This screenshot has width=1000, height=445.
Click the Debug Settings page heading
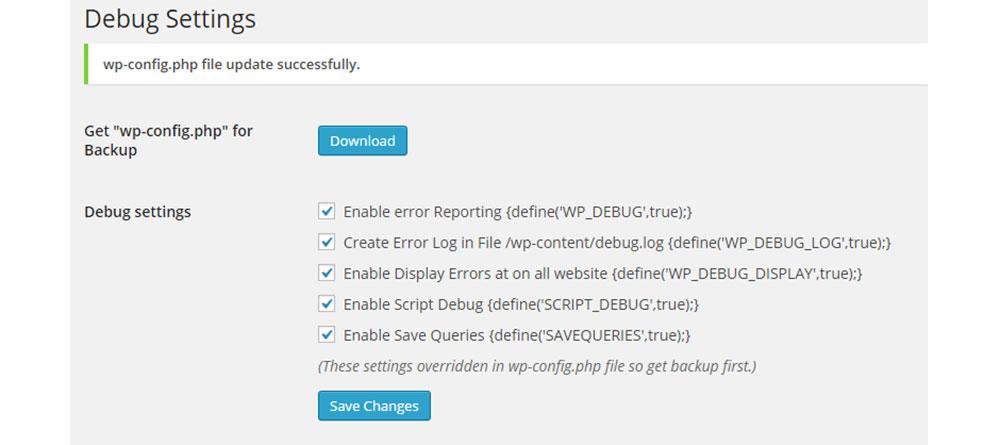[x=170, y=19]
